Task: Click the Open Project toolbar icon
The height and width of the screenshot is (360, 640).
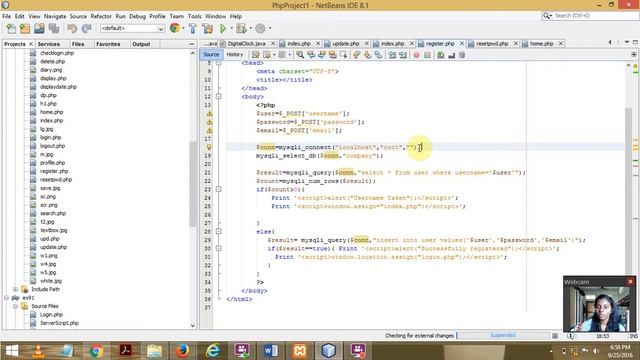Action: point(39,28)
